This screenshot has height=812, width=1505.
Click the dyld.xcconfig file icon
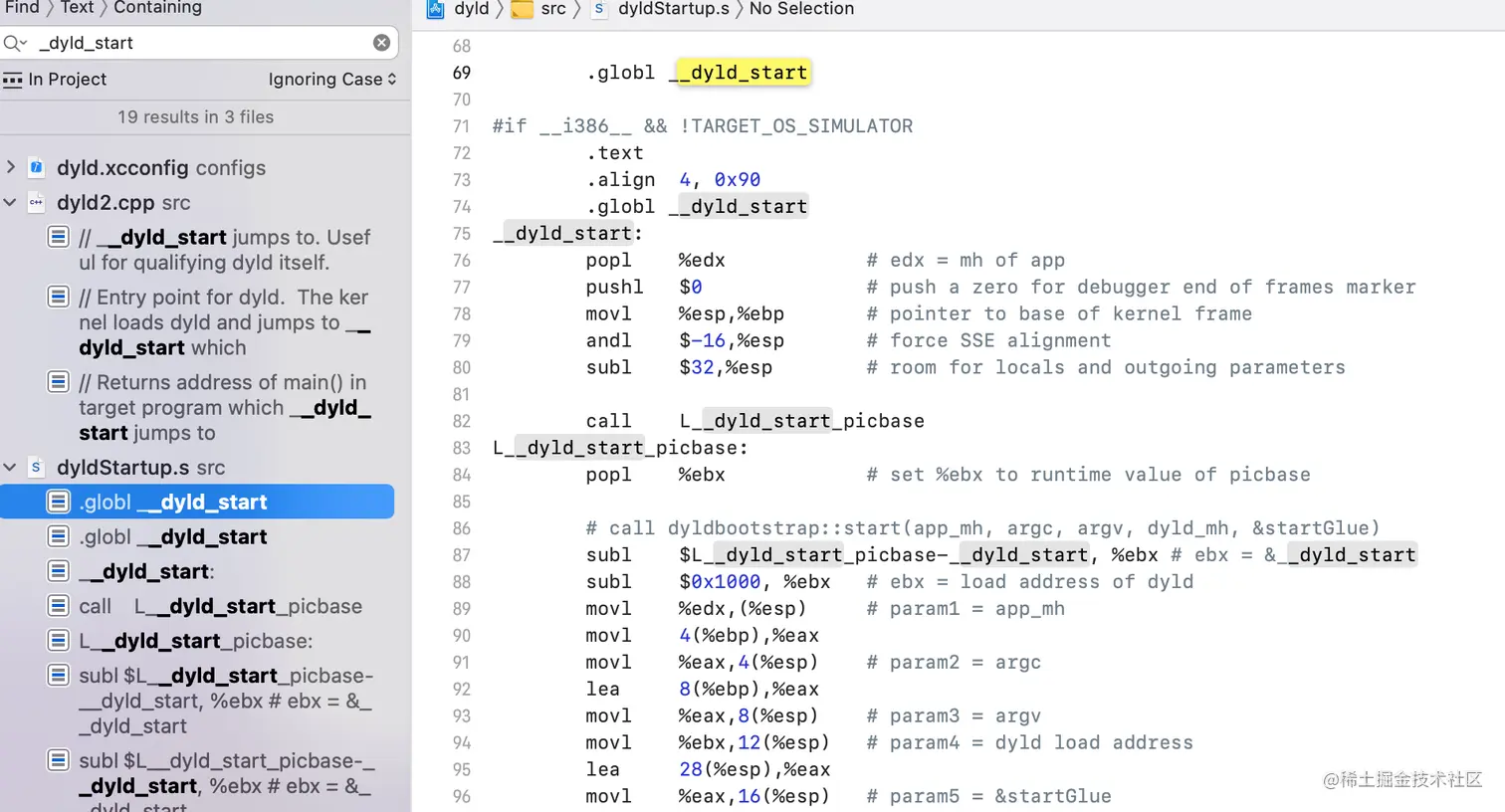pyautogui.click(x=36, y=167)
